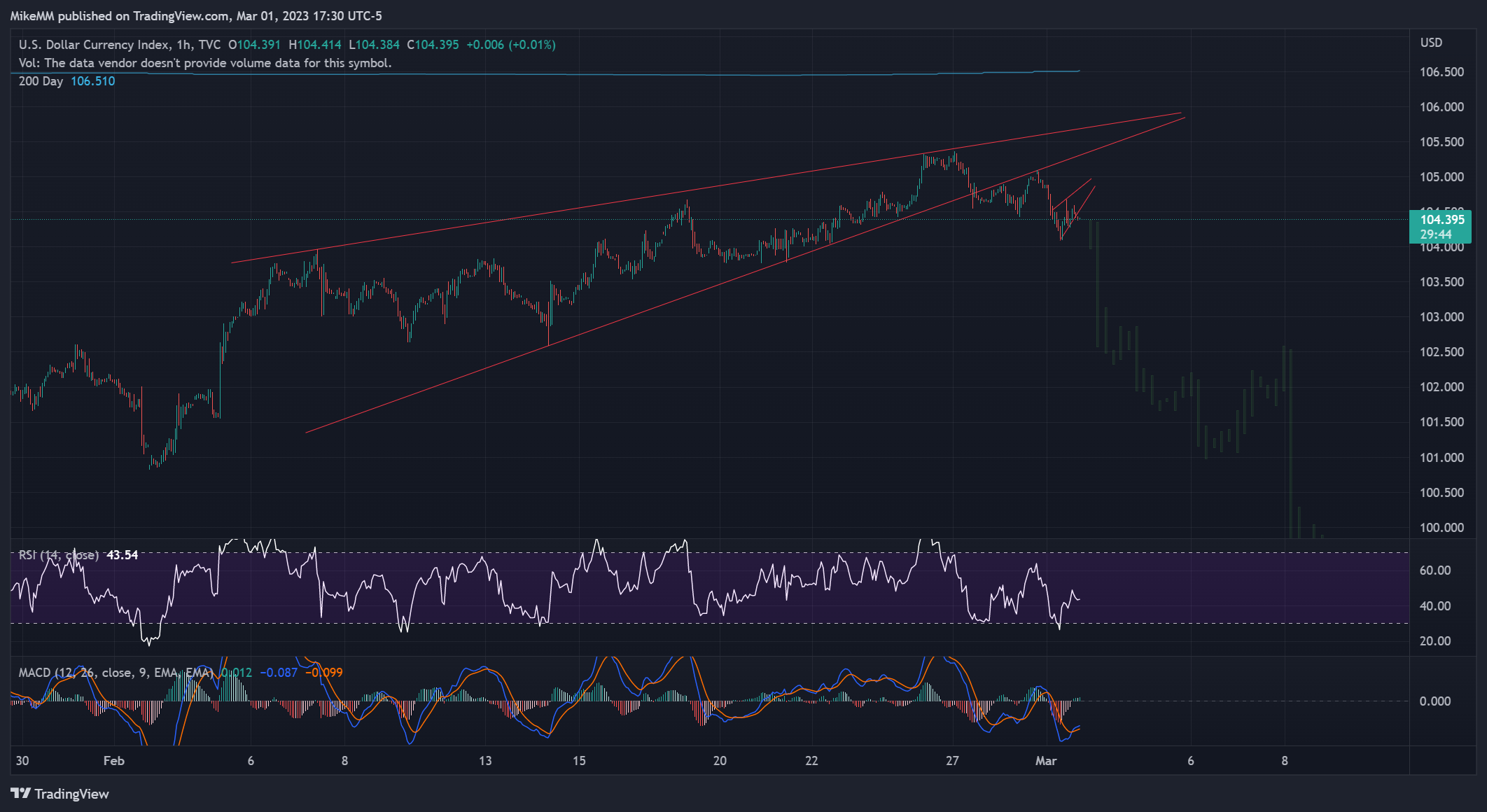The width and height of the screenshot is (1487, 812).
Task: Click date '15' on time axis
Action: [x=579, y=761]
